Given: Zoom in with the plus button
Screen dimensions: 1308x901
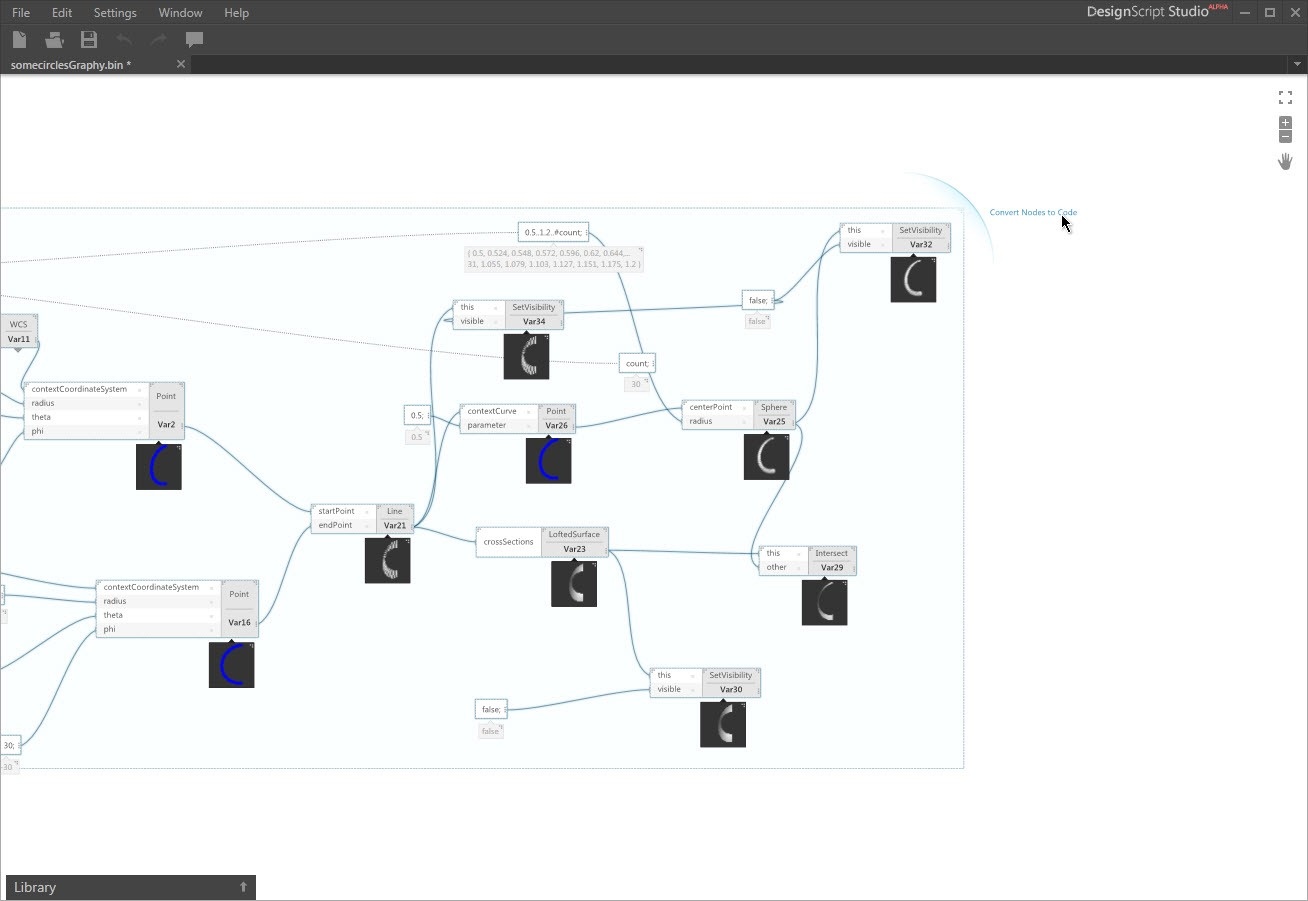Looking at the screenshot, I should pos(1285,123).
